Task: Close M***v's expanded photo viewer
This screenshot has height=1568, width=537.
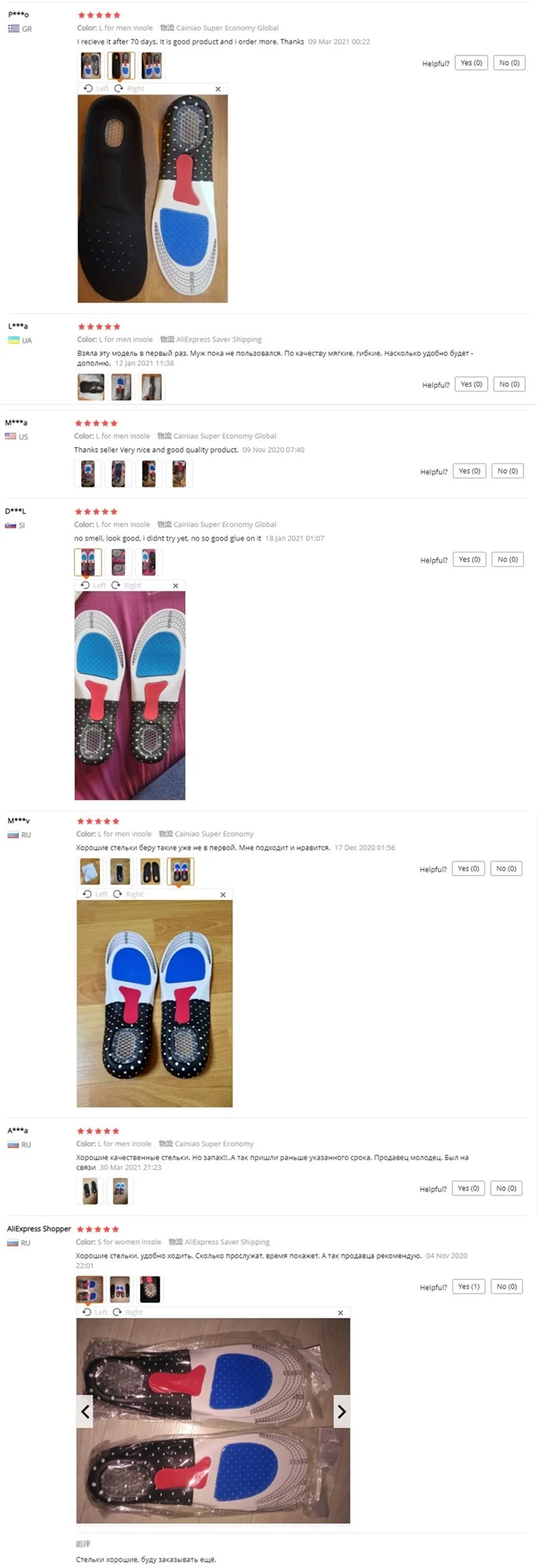Action: (223, 895)
